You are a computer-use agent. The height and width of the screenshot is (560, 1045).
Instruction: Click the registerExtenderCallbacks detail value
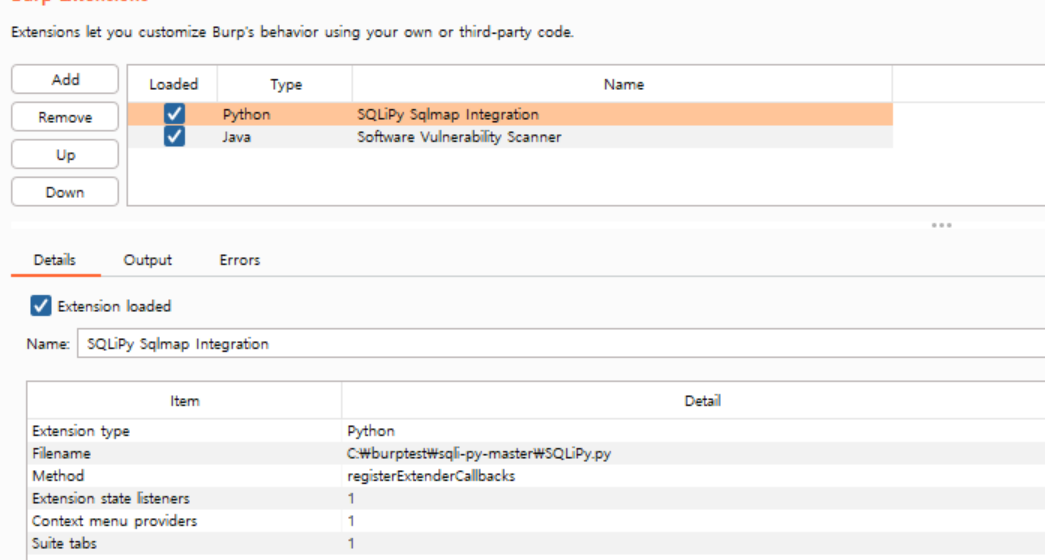point(431,476)
